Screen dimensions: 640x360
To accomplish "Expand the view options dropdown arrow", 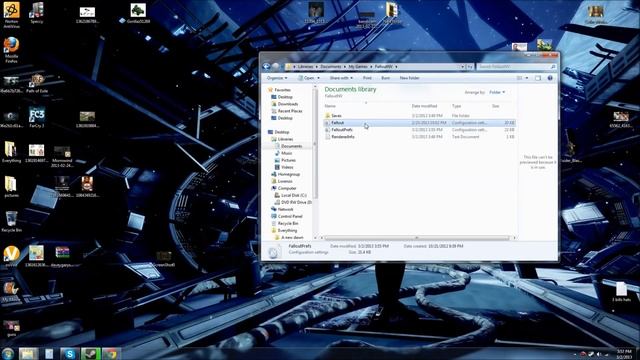I will (527, 78).
